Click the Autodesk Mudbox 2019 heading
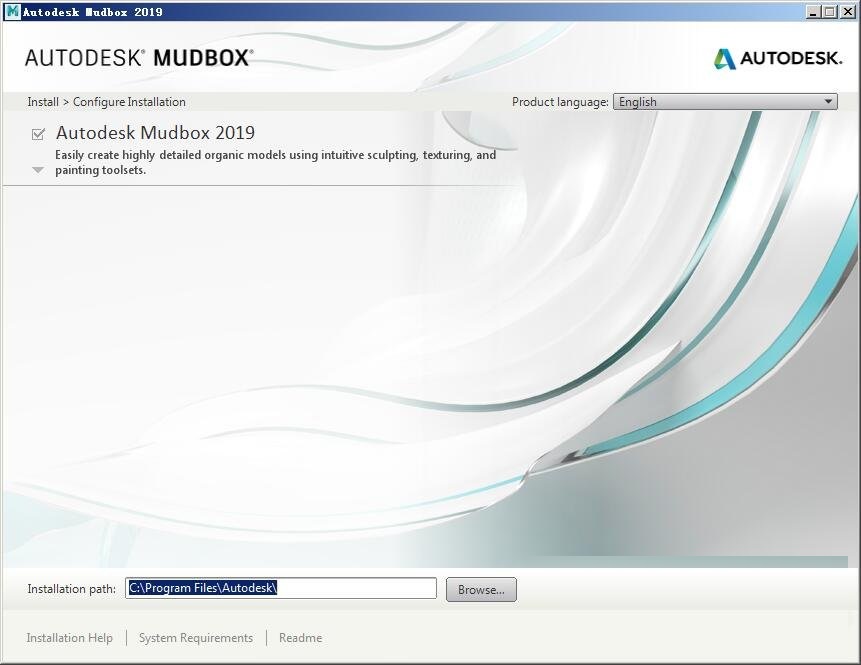 (x=156, y=132)
